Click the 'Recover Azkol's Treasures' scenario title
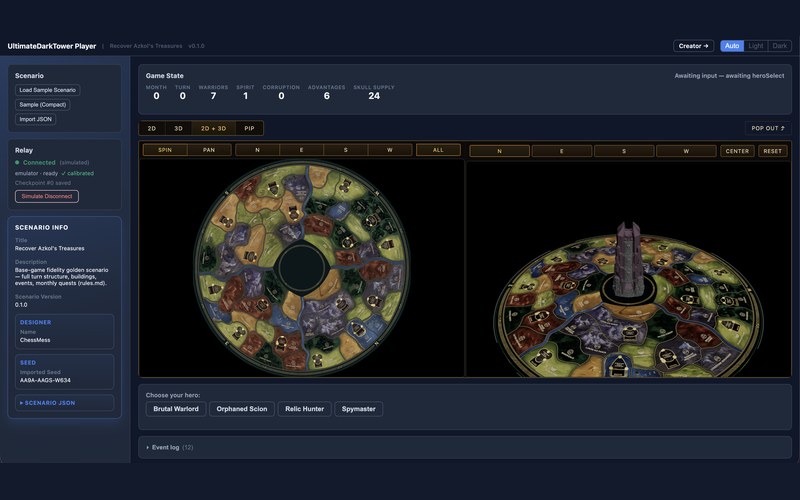Screen dimensions: 800x500 click(49, 248)
